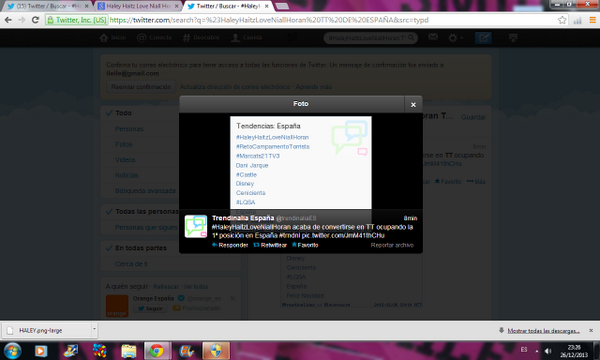Click ES language indicator
The width and height of the screenshot is (600, 360).
click(524, 349)
